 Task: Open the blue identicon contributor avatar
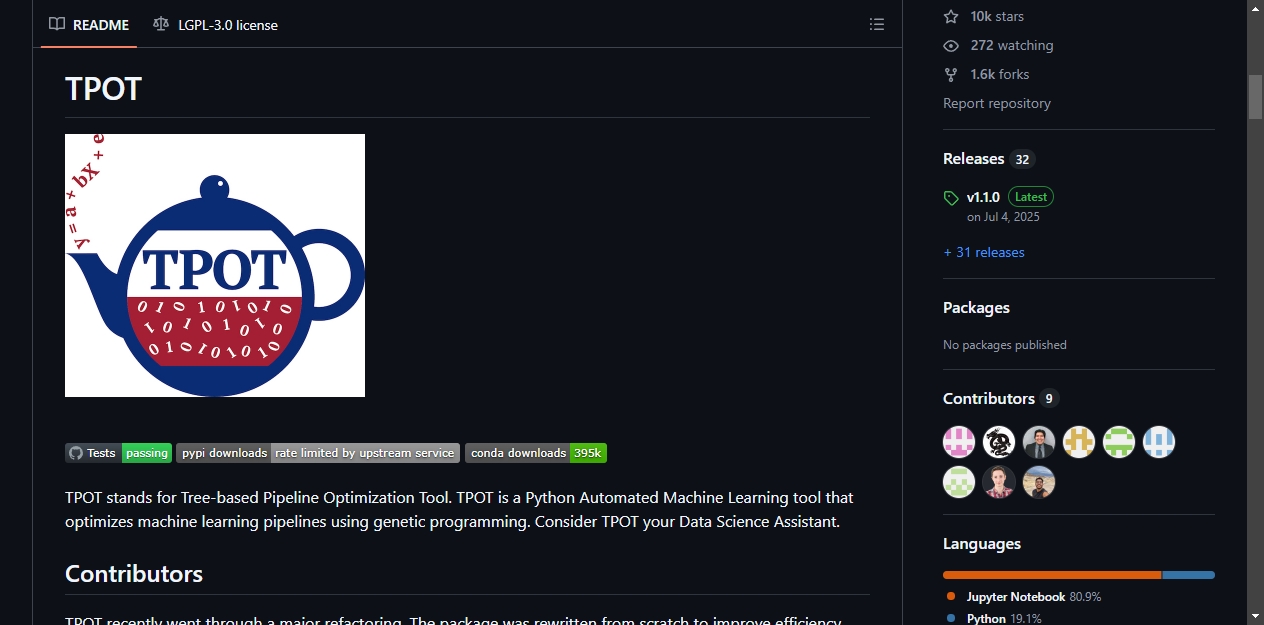[1159, 442]
